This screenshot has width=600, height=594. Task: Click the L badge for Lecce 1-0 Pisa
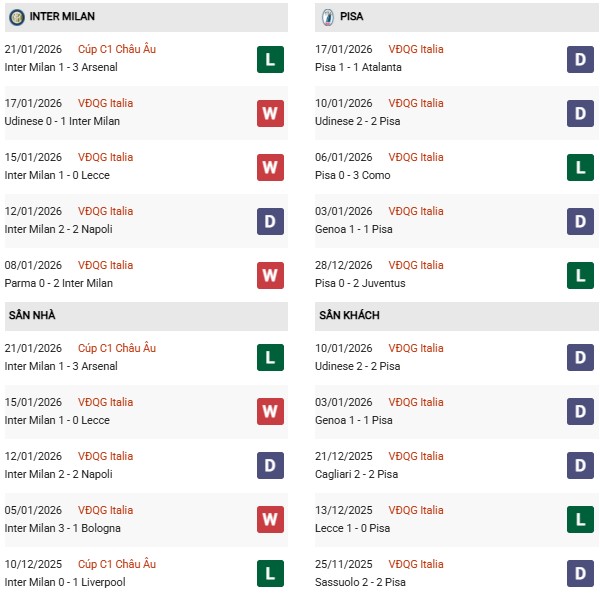pyautogui.click(x=581, y=520)
